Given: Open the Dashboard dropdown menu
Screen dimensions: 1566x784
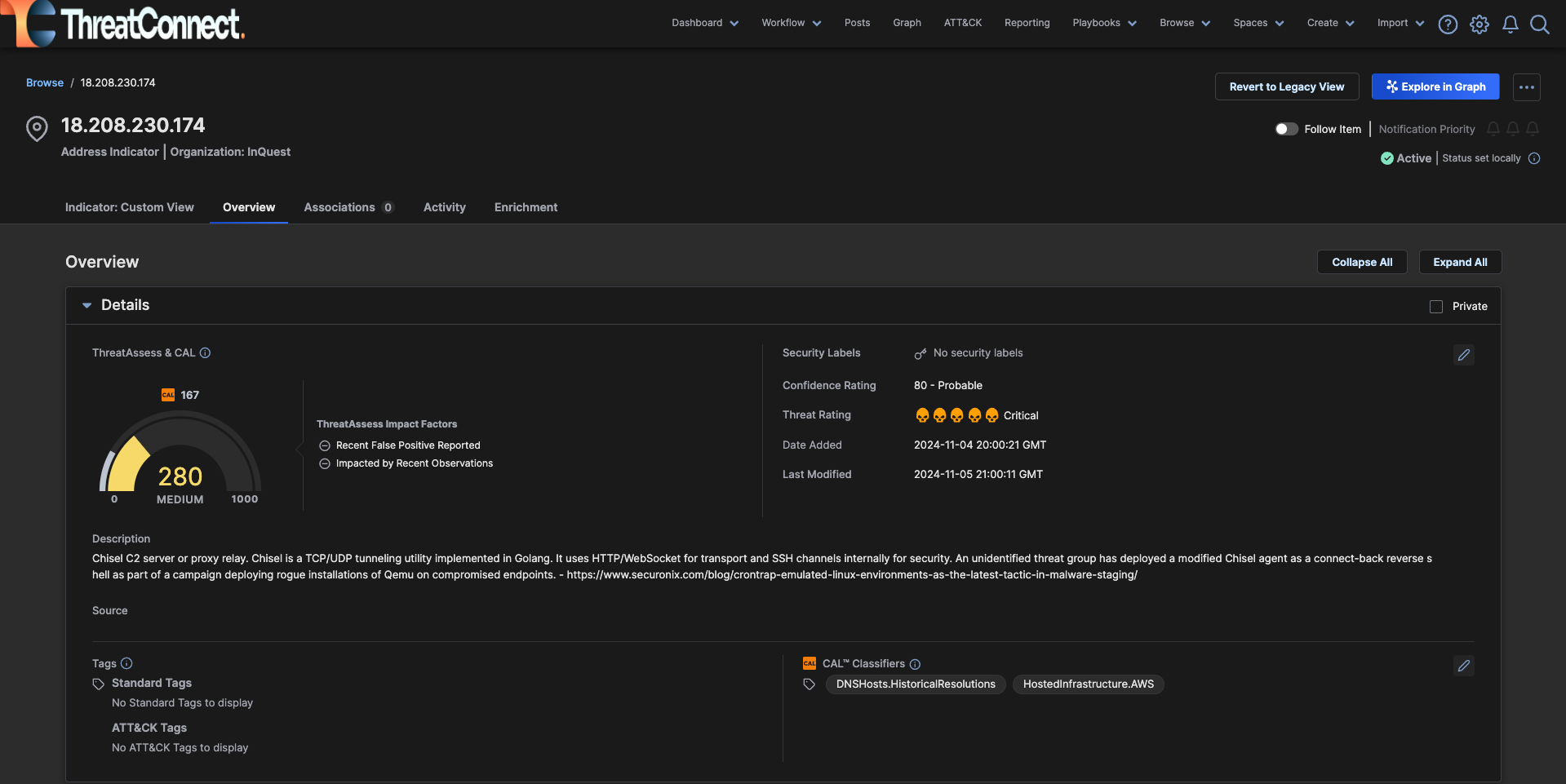Looking at the screenshot, I should pos(705,23).
